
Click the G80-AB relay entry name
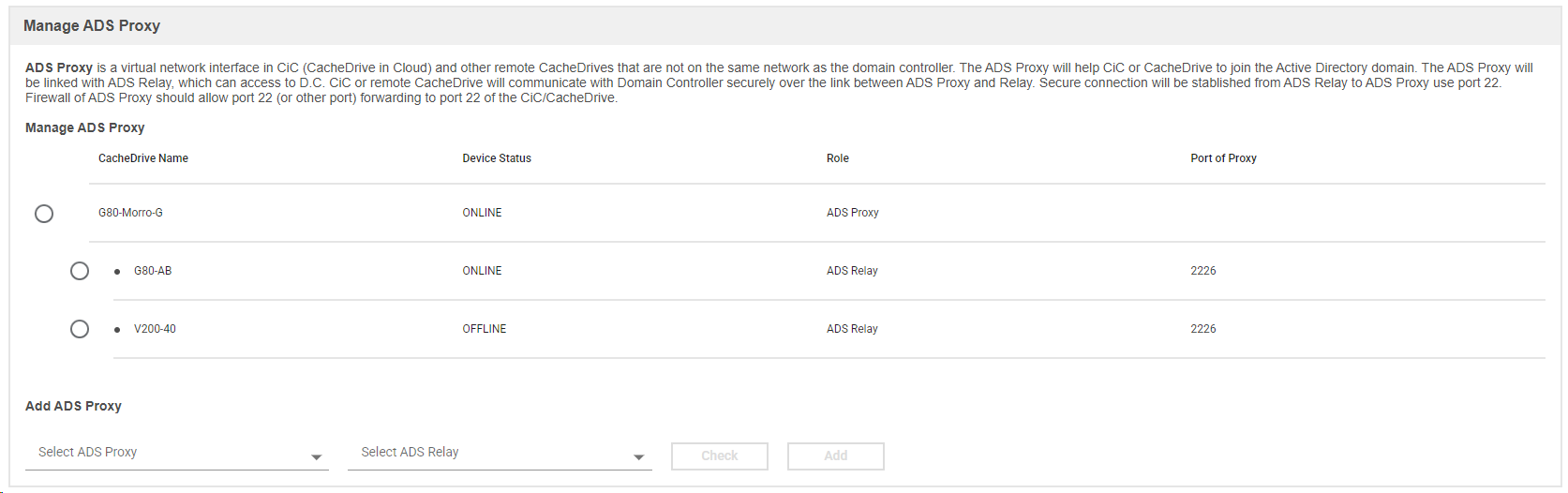point(153,271)
